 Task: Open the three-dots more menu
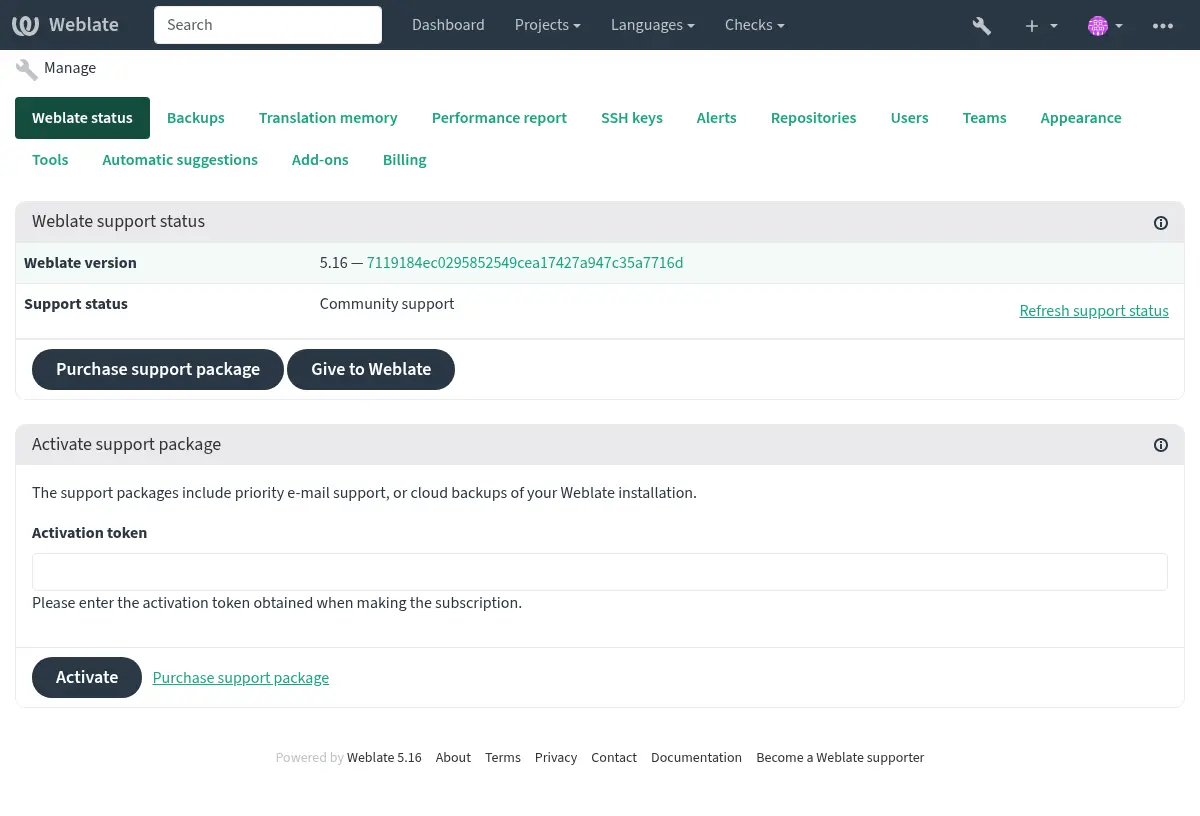[1162, 25]
